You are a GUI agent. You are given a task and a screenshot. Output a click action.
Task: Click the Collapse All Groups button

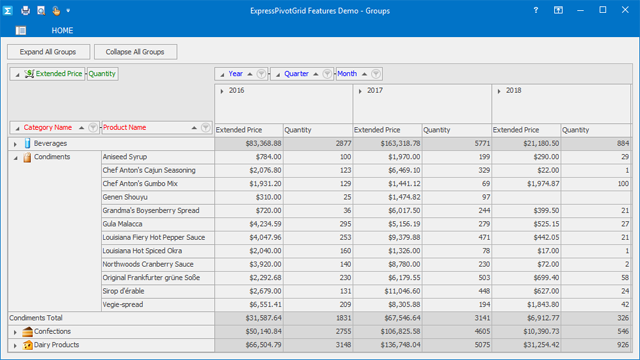(135, 52)
